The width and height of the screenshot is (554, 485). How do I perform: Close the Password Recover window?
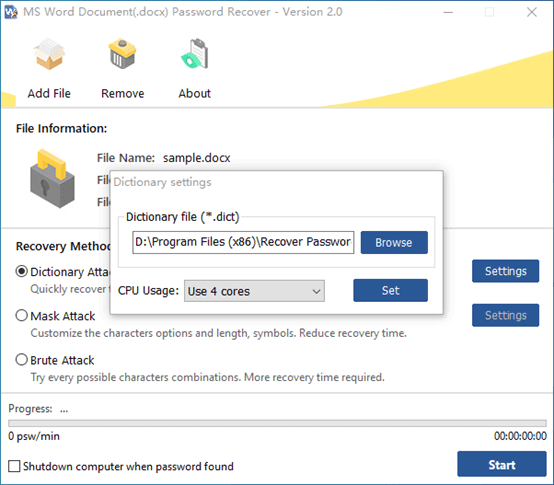(x=532, y=12)
